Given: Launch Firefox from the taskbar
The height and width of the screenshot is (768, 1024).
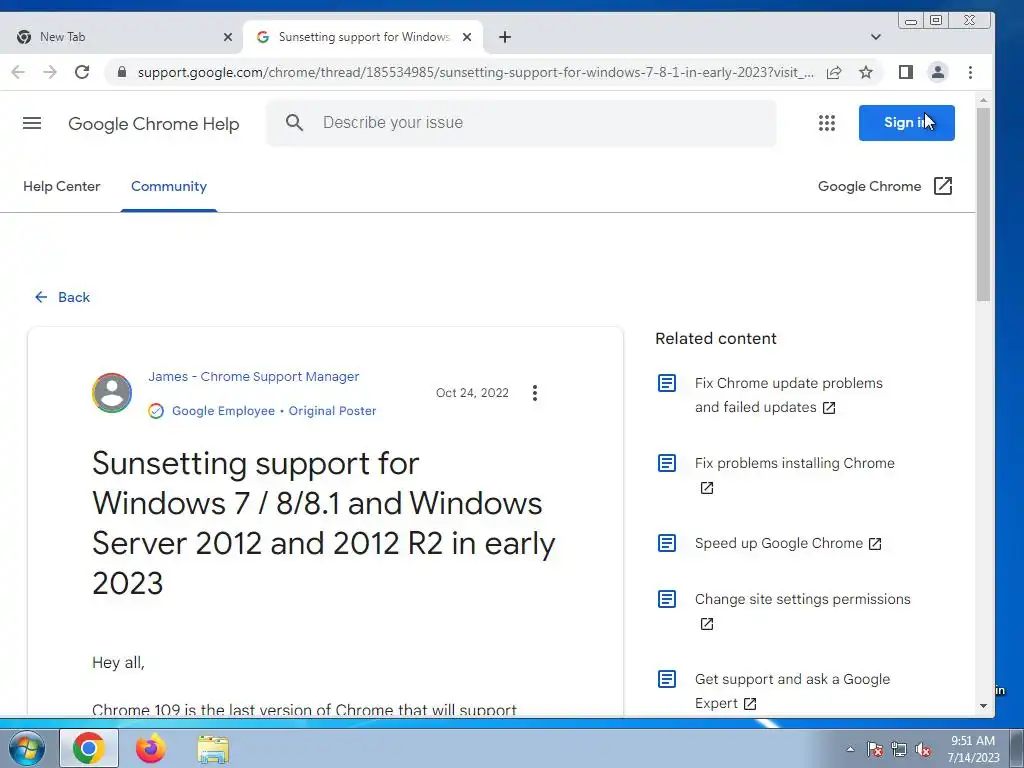Looking at the screenshot, I should click(150, 748).
